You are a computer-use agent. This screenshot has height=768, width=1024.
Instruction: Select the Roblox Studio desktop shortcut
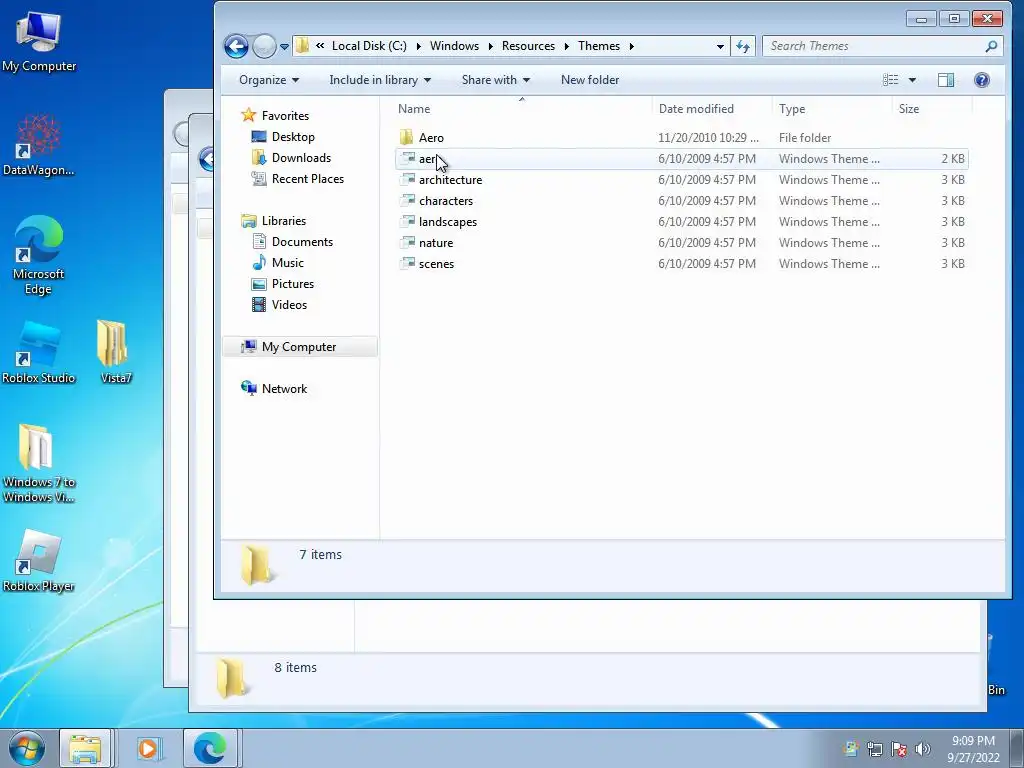tap(39, 353)
